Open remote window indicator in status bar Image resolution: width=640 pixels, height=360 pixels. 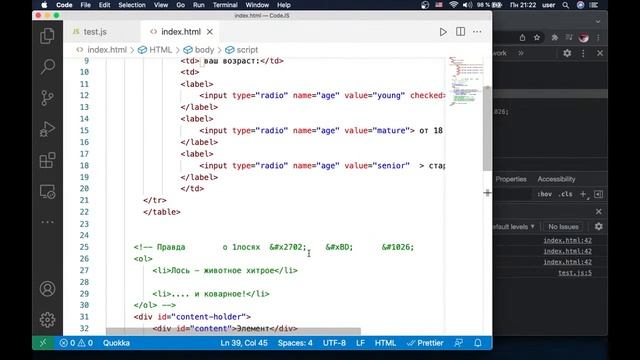pos(43,343)
